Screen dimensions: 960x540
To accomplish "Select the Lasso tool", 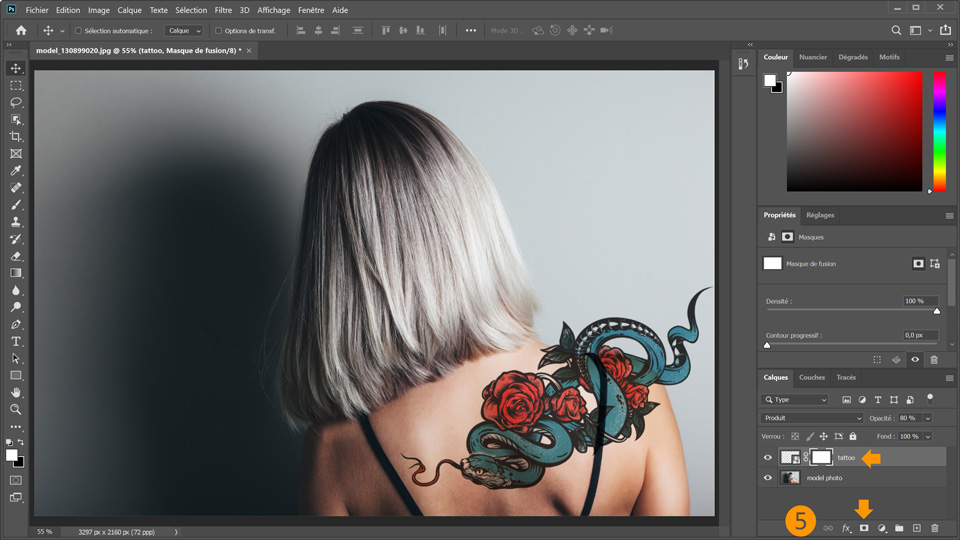I will 16,102.
